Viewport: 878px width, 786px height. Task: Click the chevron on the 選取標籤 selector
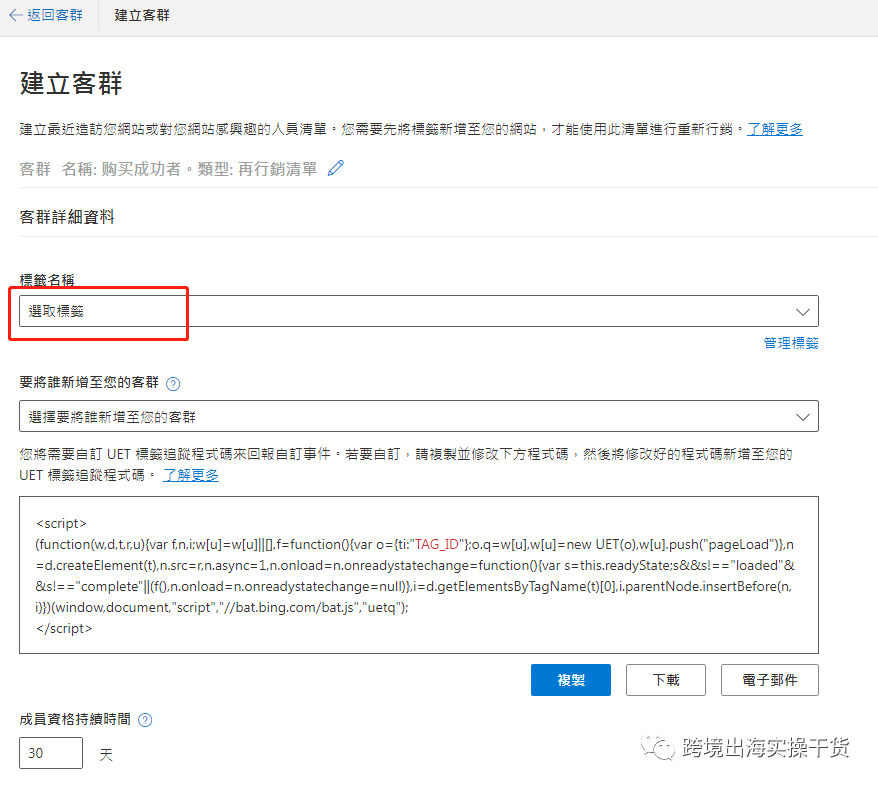coord(803,311)
